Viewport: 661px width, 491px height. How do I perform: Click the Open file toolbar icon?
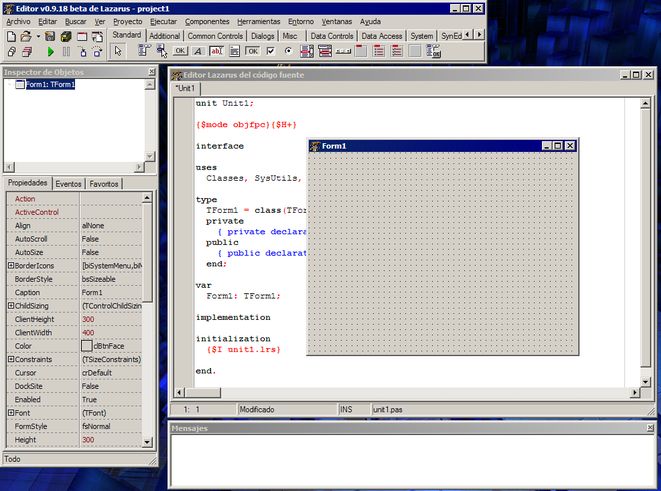(x=26, y=37)
